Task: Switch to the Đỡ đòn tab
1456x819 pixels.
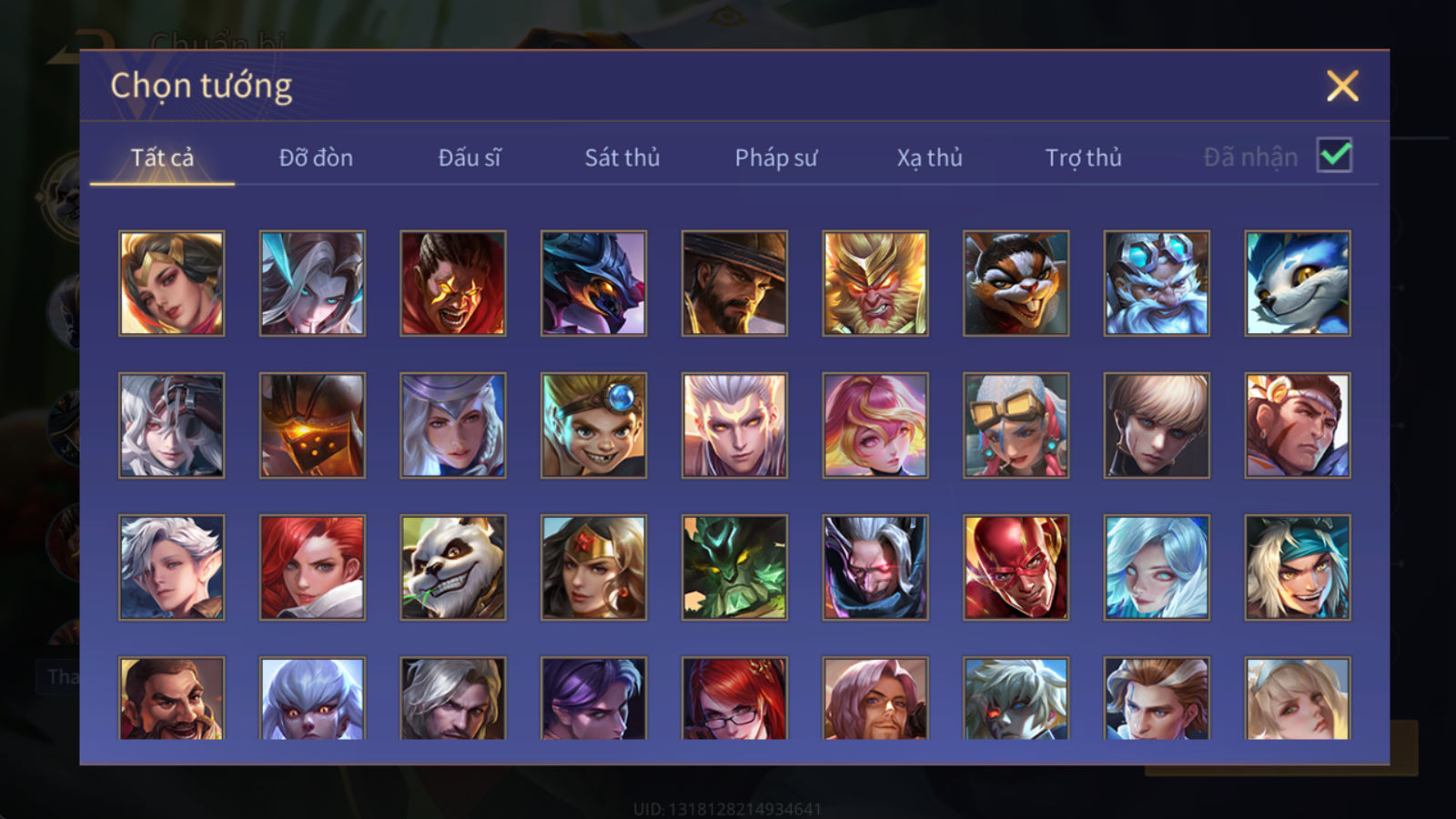Action: pos(316,157)
